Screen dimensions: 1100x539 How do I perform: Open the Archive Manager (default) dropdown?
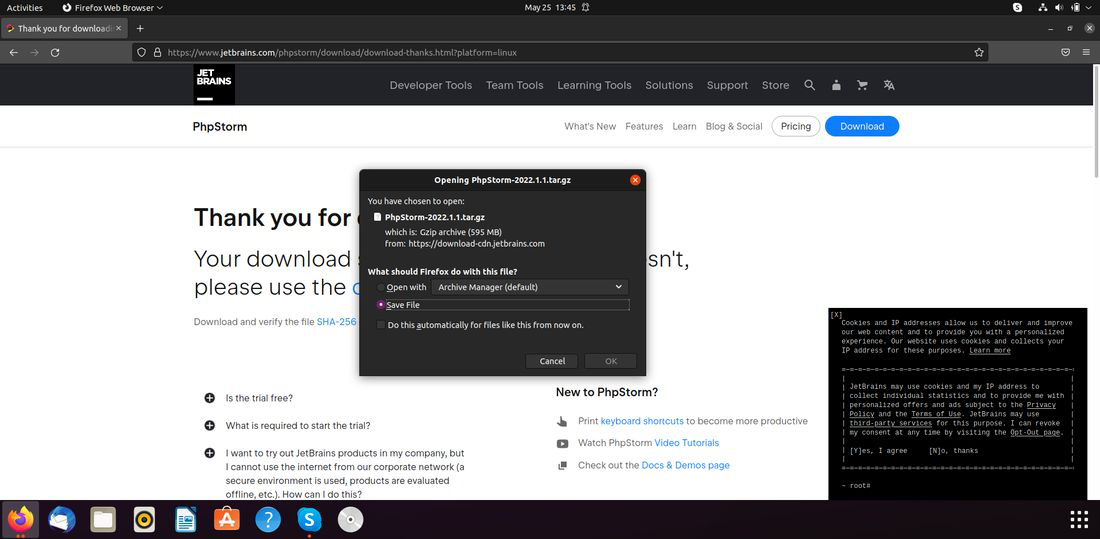pyautogui.click(x=530, y=287)
